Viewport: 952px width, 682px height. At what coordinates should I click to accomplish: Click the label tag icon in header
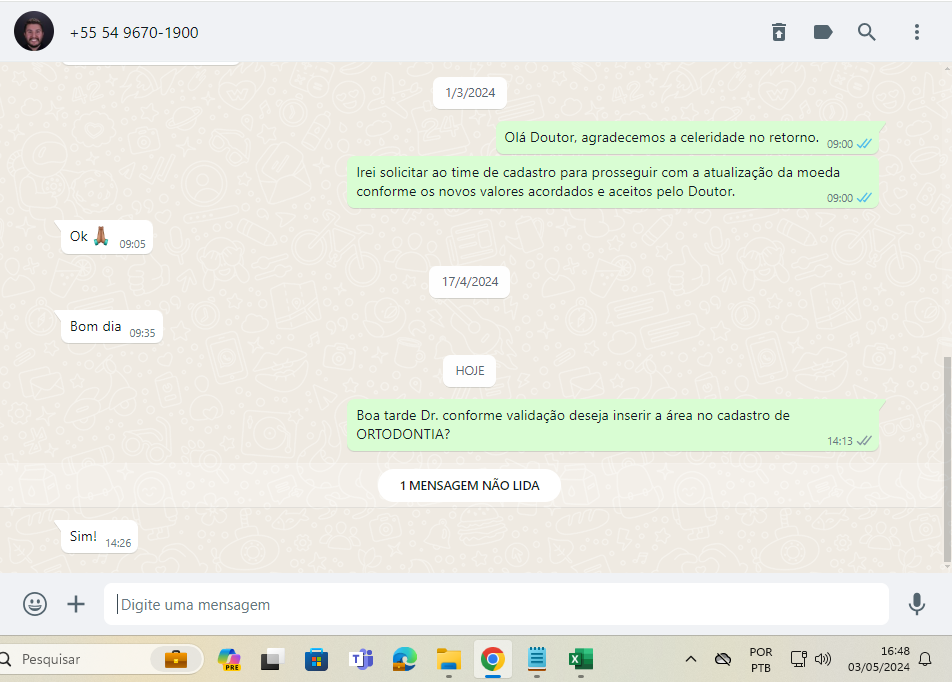click(x=823, y=32)
